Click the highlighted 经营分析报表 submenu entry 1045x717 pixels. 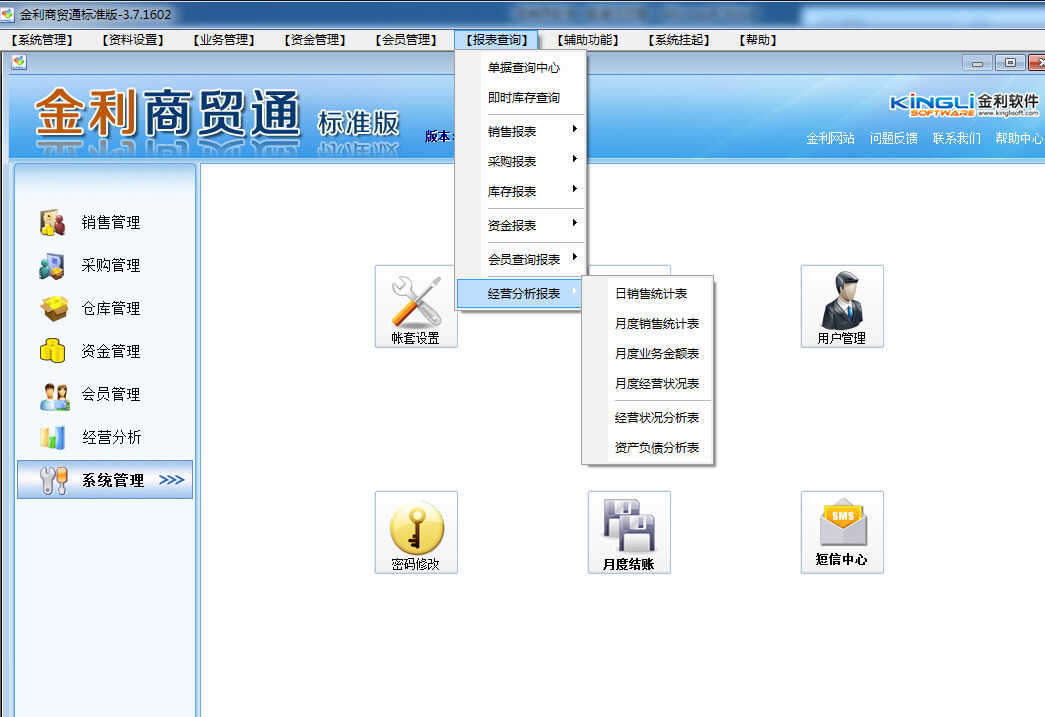(519, 294)
